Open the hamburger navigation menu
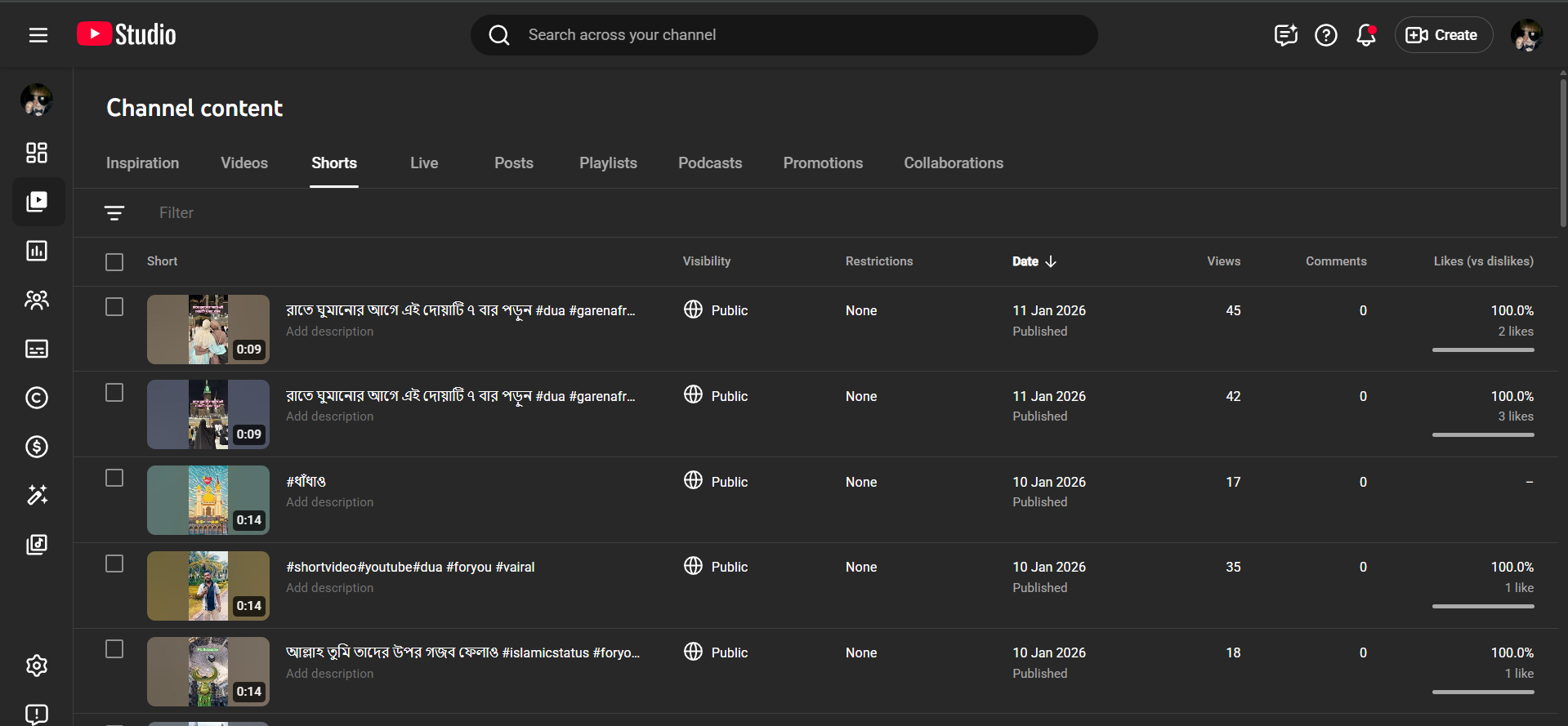 click(x=38, y=35)
